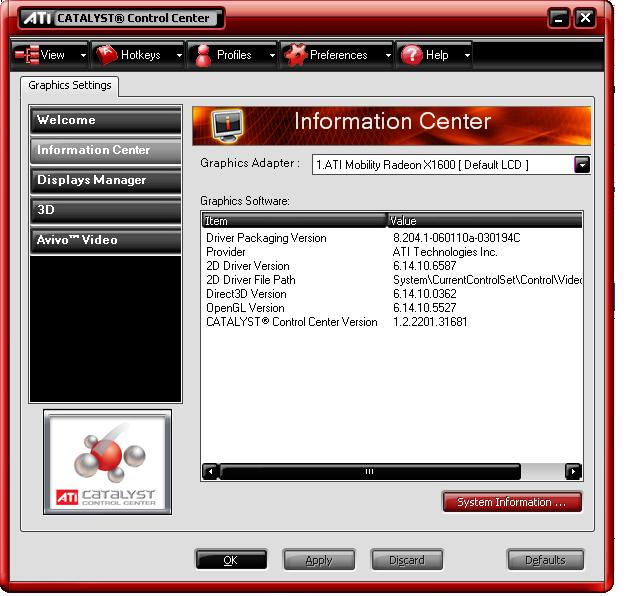Click the Profiles person icon
Viewport: 640px width, 596px height.
click(203, 56)
